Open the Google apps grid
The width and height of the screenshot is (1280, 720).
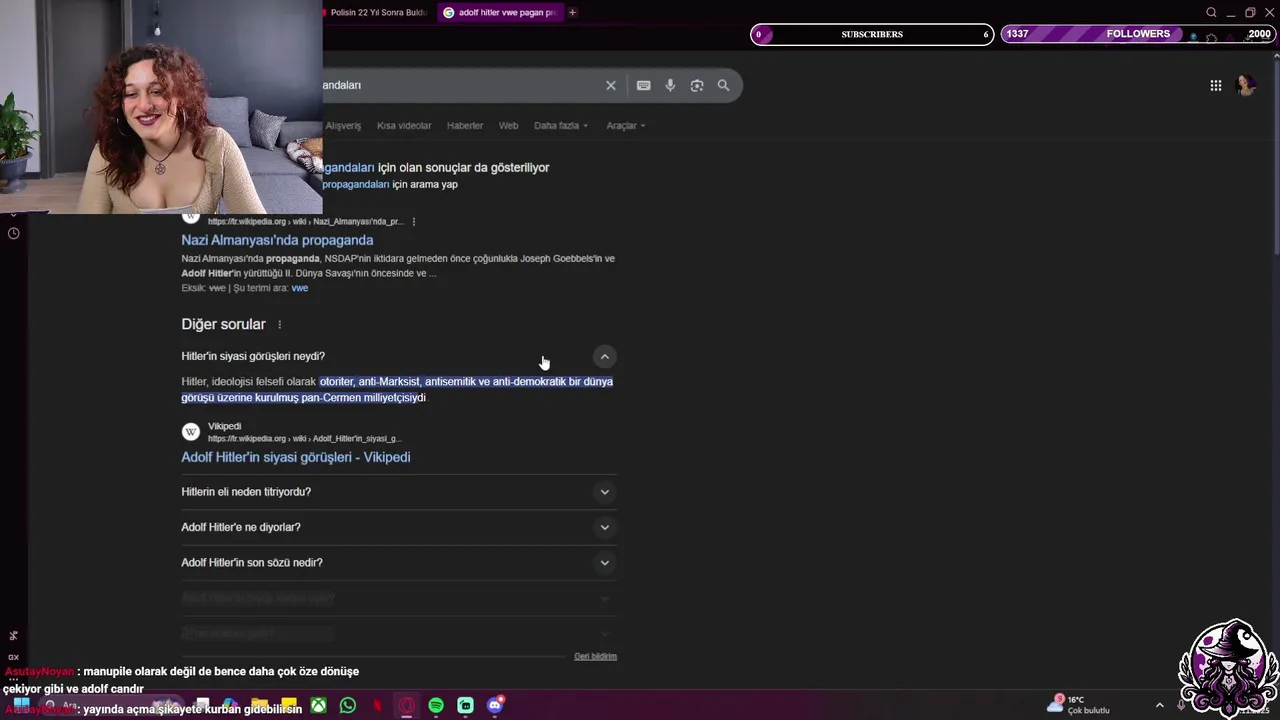[x=1216, y=85]
